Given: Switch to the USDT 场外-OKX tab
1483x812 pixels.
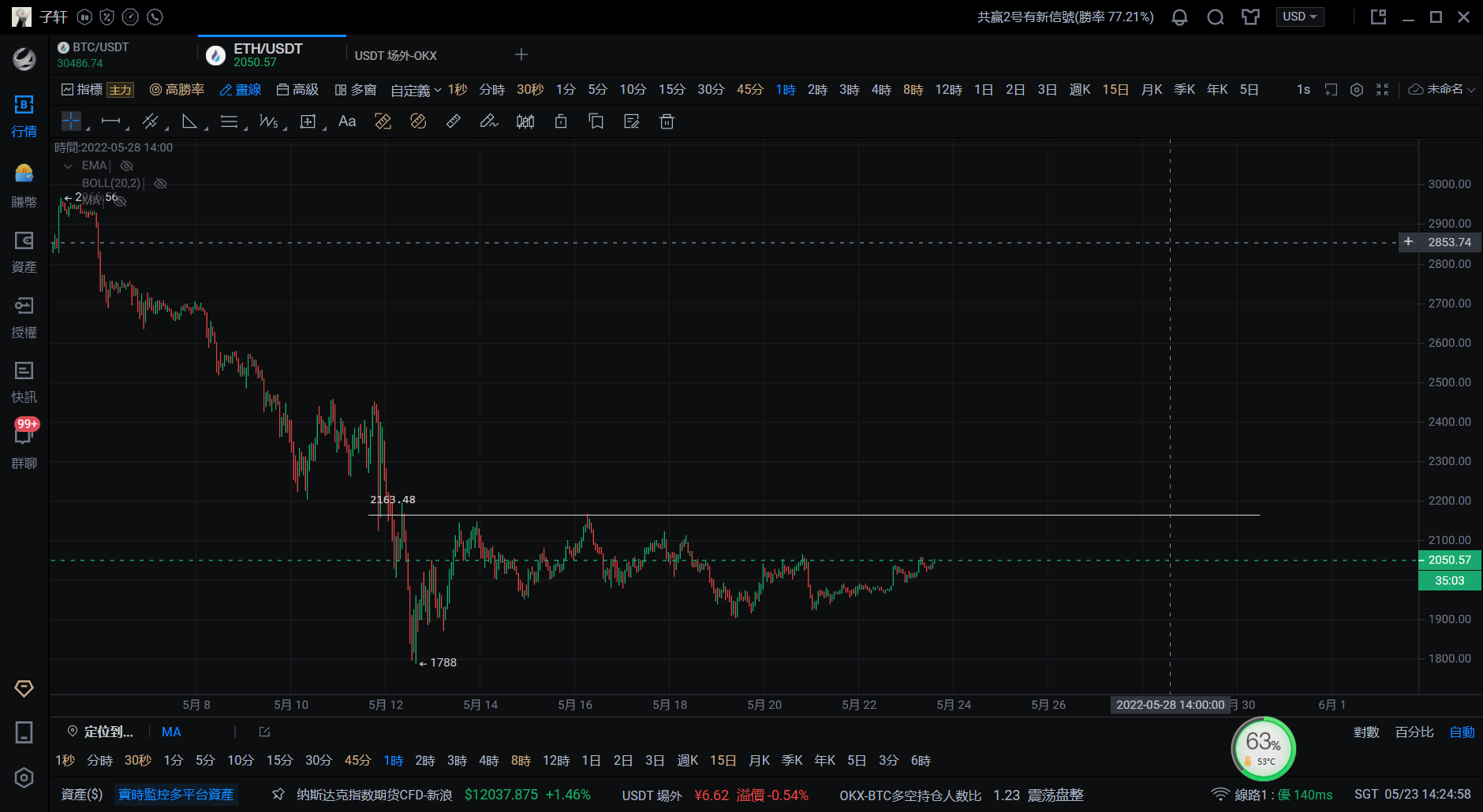Looking at the screenshot, I should 396,55.
